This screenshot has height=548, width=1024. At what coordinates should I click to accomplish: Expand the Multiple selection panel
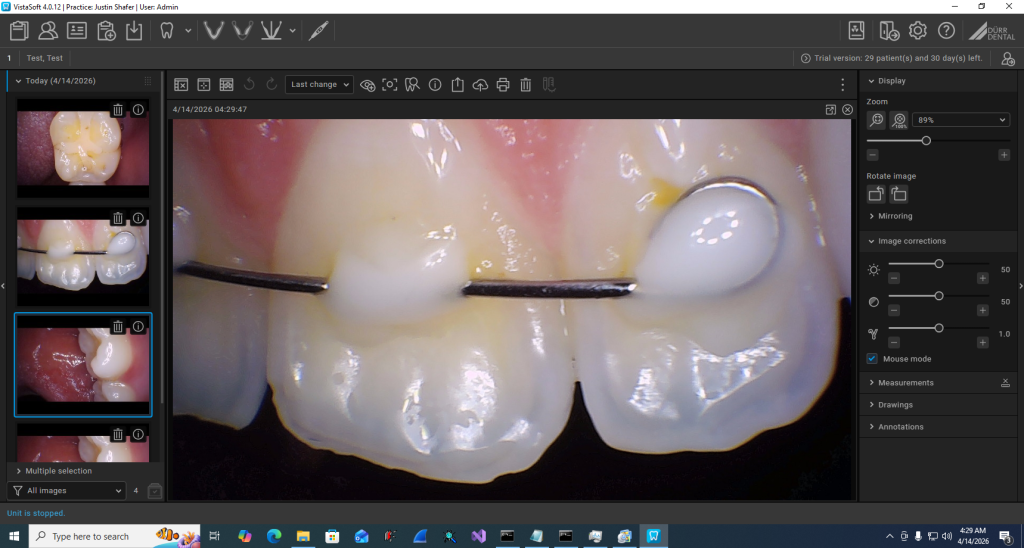pos(58,471)
